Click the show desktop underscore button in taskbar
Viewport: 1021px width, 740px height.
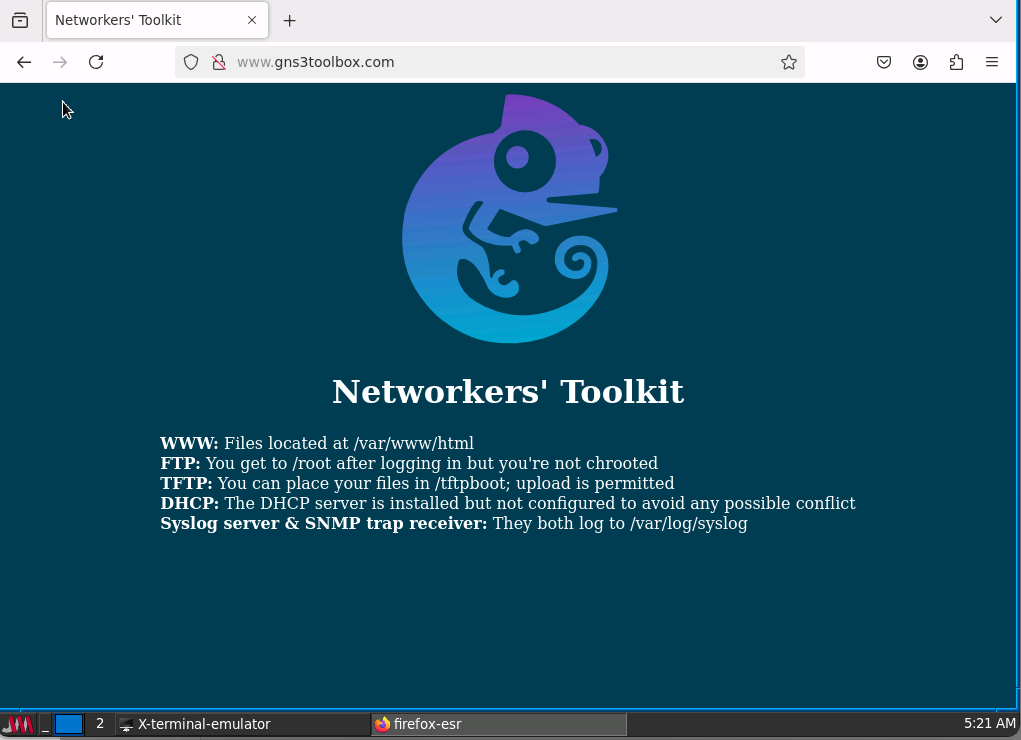click(45, 724)
